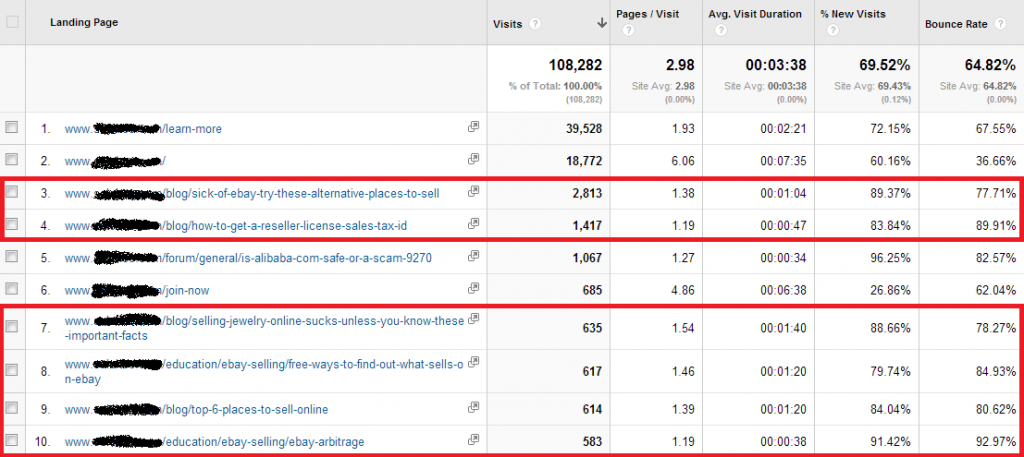Select bounce rate value 36.66%
The height and width of the screenshot is (457, 1024).
(994, 160)
